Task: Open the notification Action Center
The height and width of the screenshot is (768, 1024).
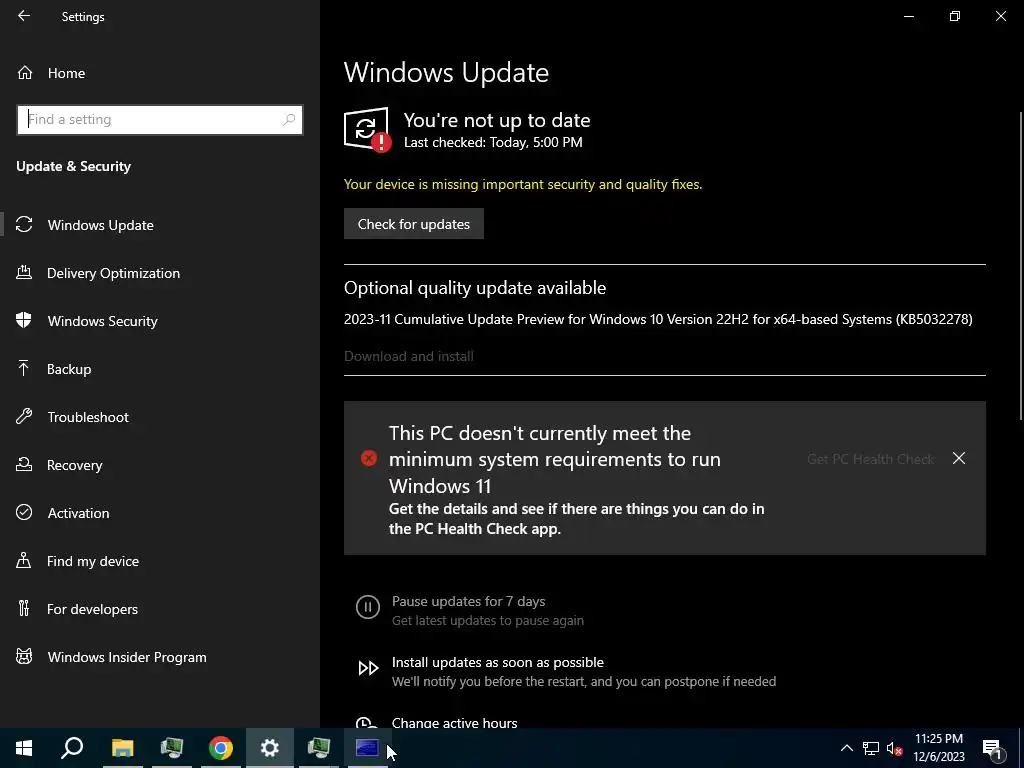Action: click(992, 748)
